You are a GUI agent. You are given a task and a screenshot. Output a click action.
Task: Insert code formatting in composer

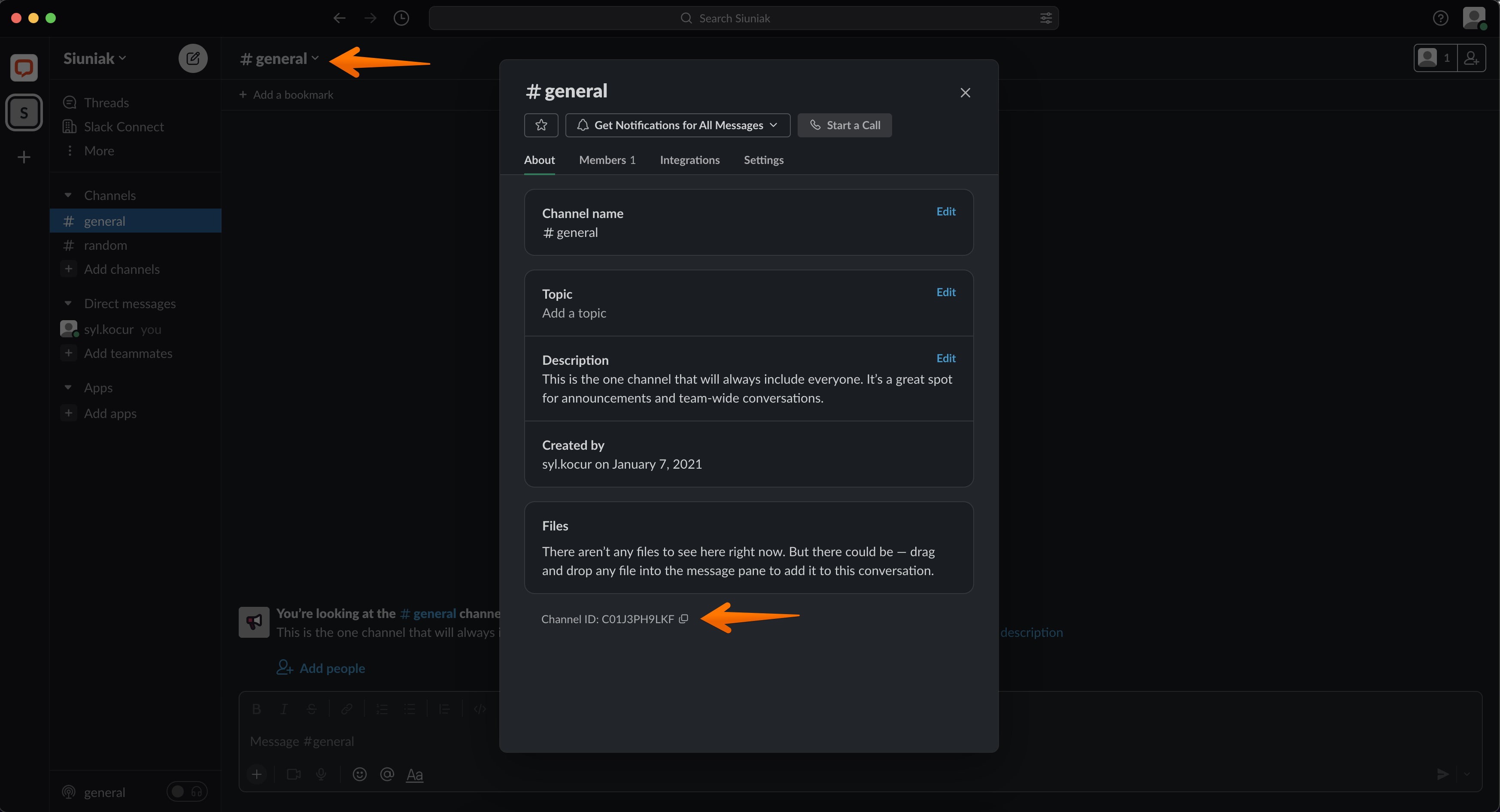(480, 709)
